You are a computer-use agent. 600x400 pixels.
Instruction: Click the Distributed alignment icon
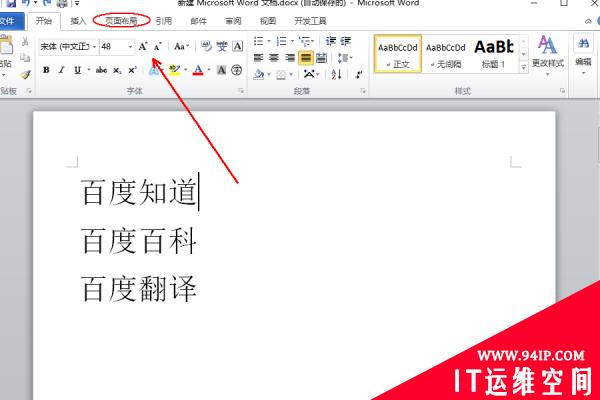(321, 58)
